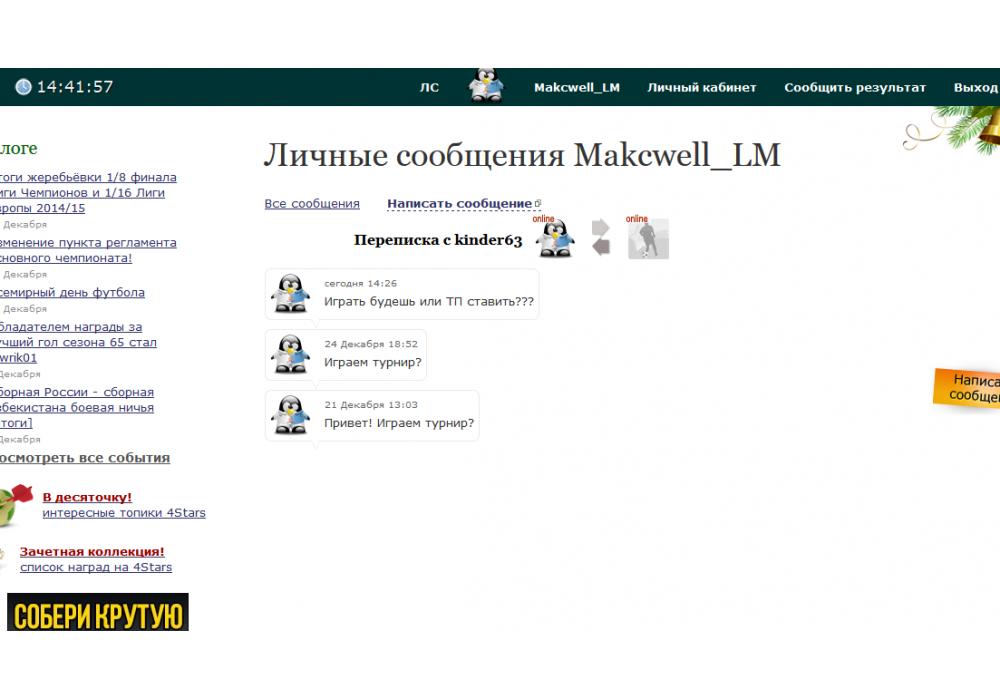Open 'список наград на 4Stars' link
Screen dimensions: 1000x700
(x=96, y=567)
